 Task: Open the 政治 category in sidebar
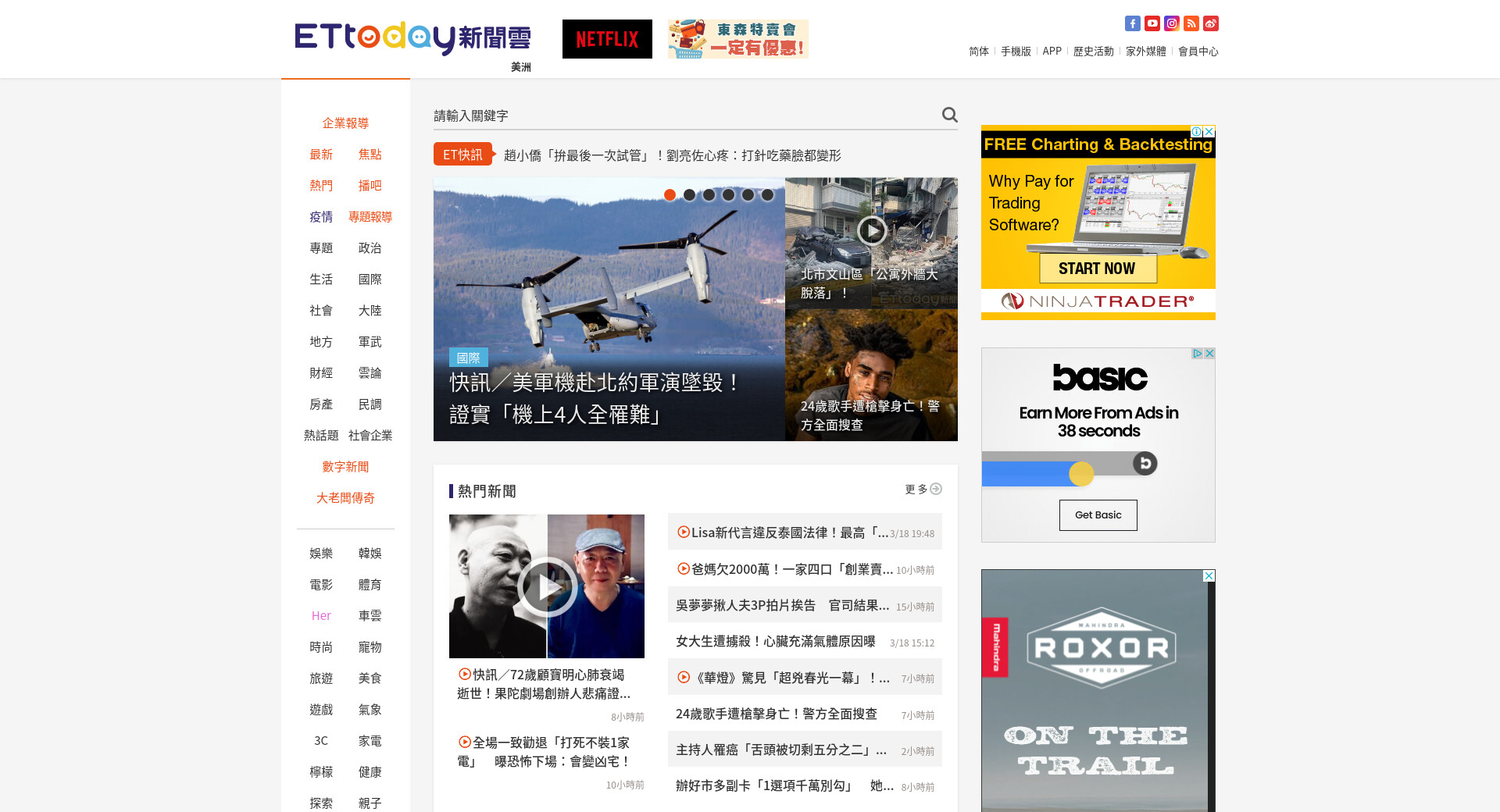point(370,248)
